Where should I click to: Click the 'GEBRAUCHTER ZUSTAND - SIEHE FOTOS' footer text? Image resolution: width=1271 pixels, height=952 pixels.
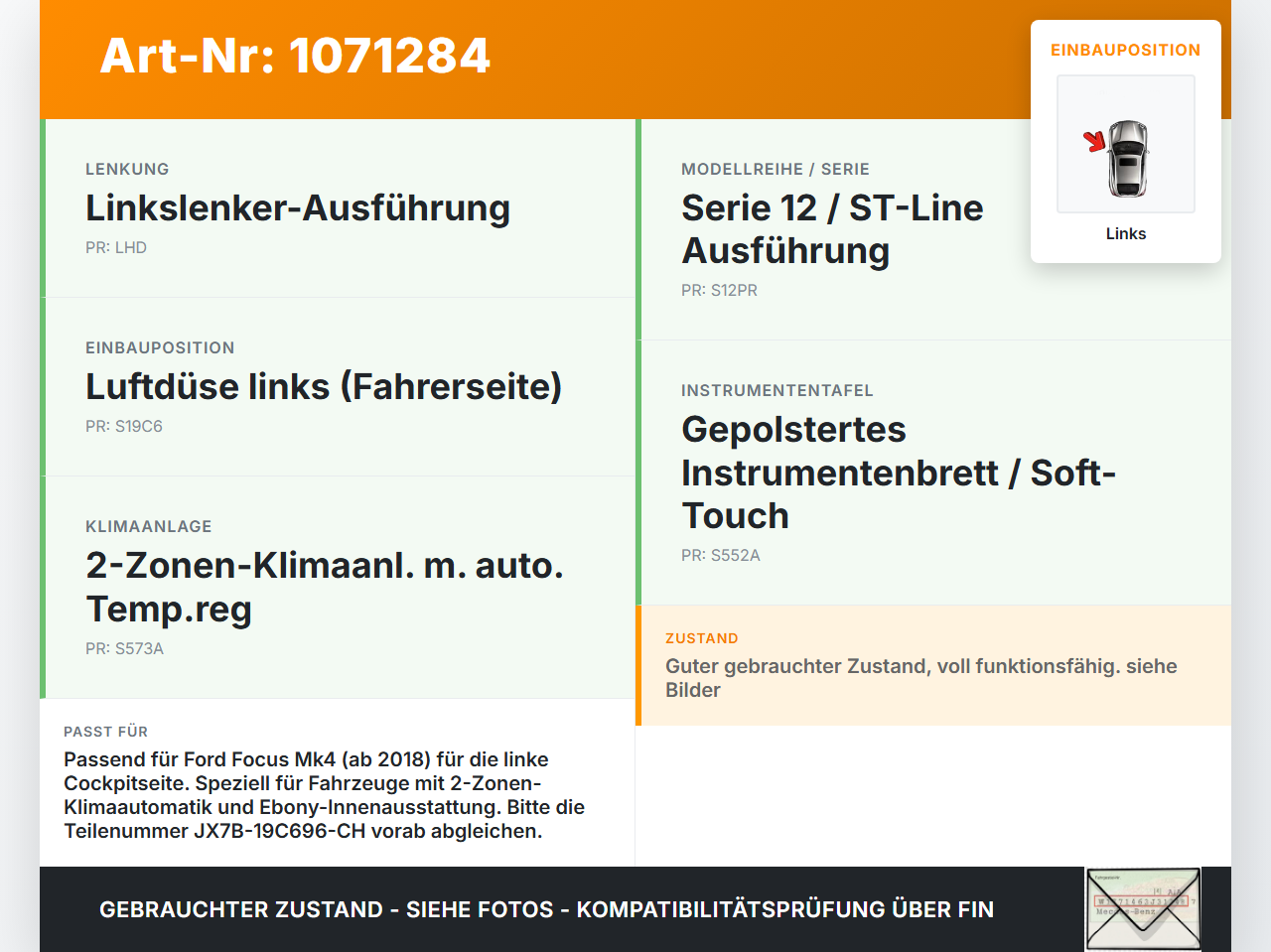tap(546, 909)
